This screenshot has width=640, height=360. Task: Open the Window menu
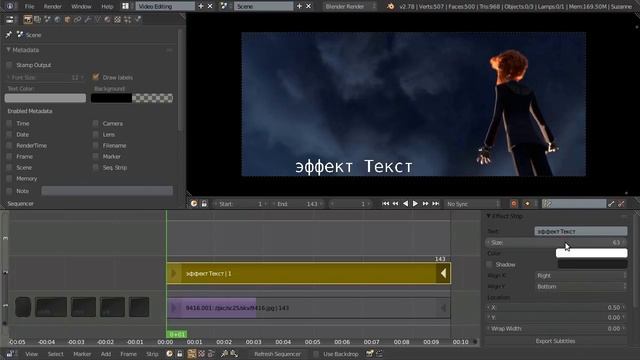point(81,6)
